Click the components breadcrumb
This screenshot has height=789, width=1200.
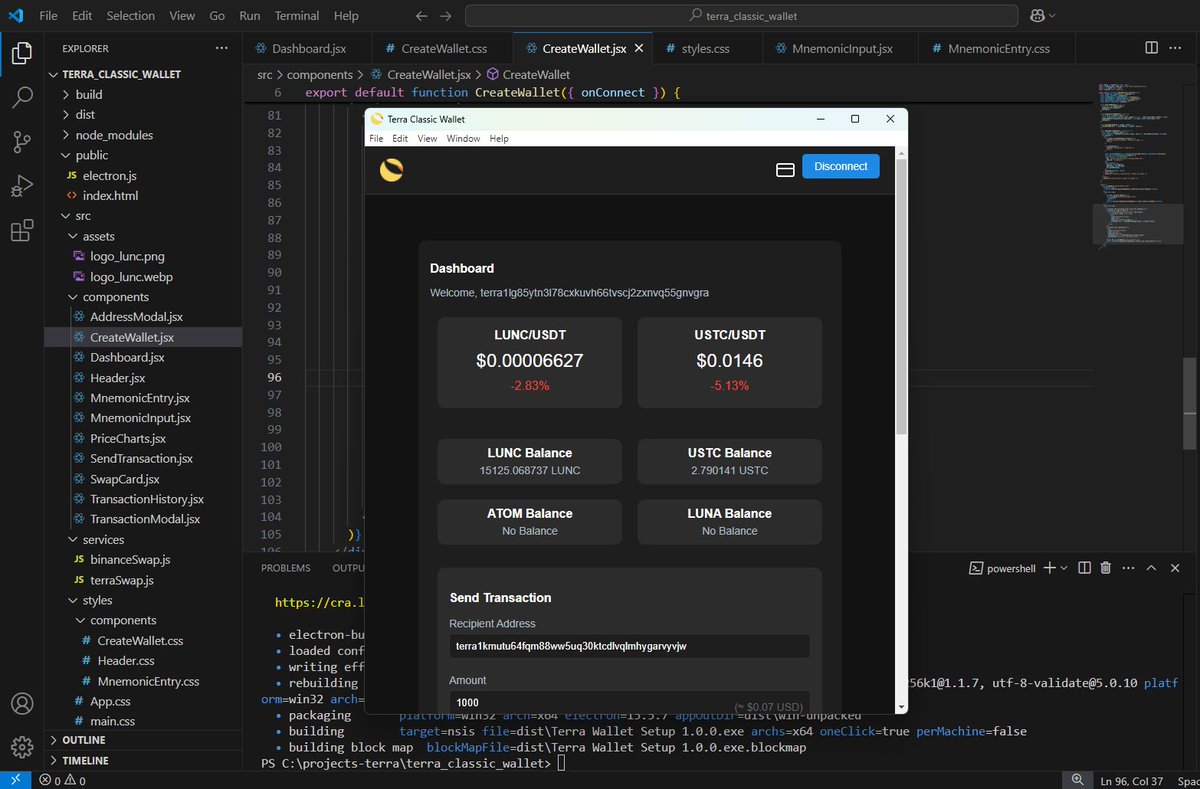coord(319,75)
